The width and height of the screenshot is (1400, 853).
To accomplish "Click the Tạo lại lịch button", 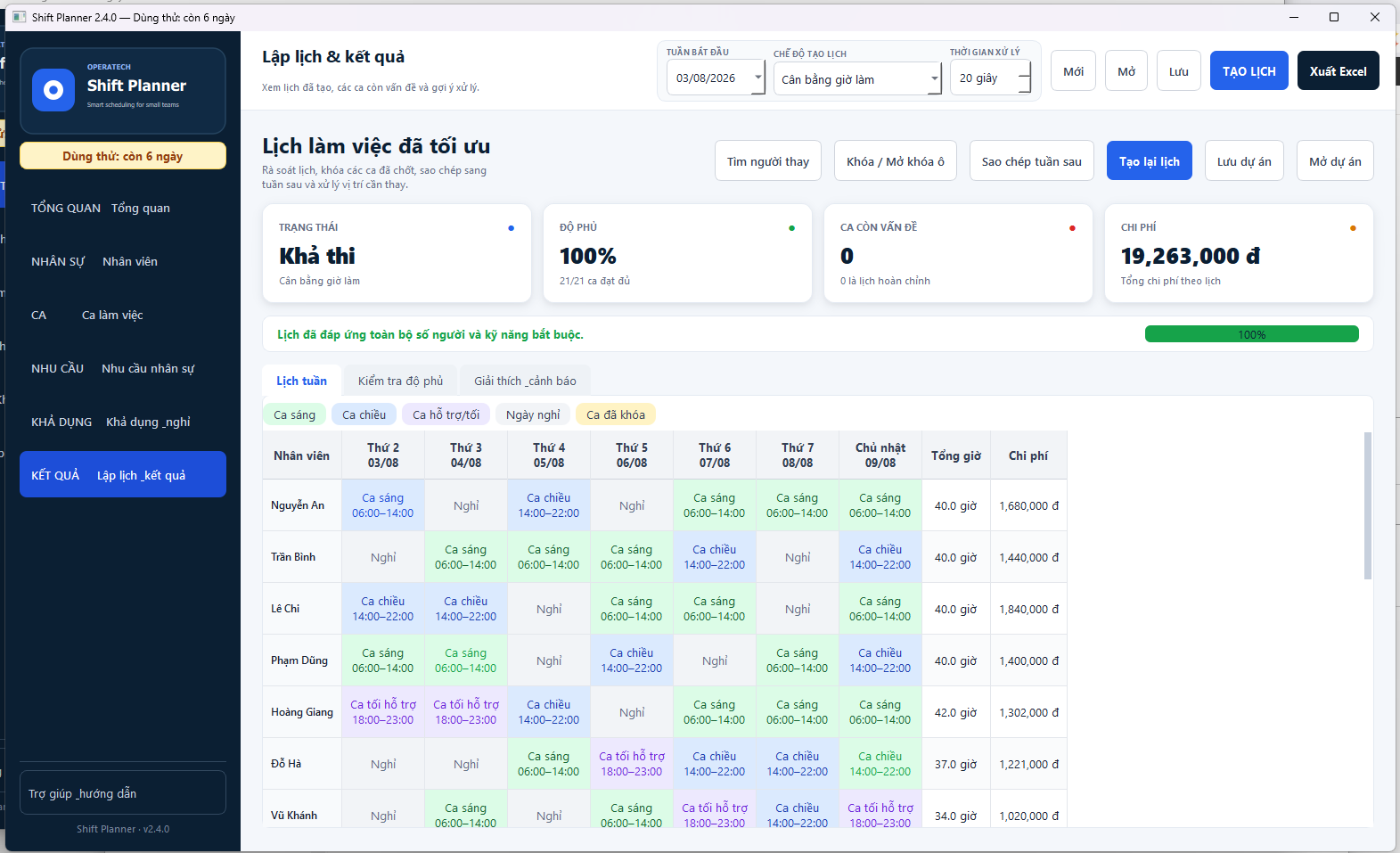I will 1149,161.
